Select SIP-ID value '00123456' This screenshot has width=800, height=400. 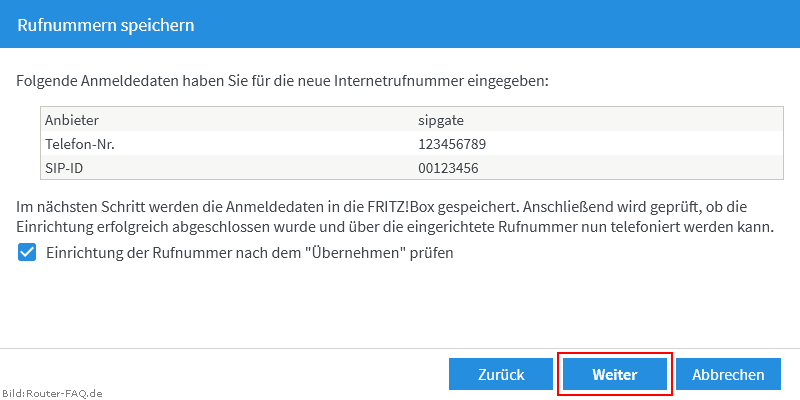point(448,168)
